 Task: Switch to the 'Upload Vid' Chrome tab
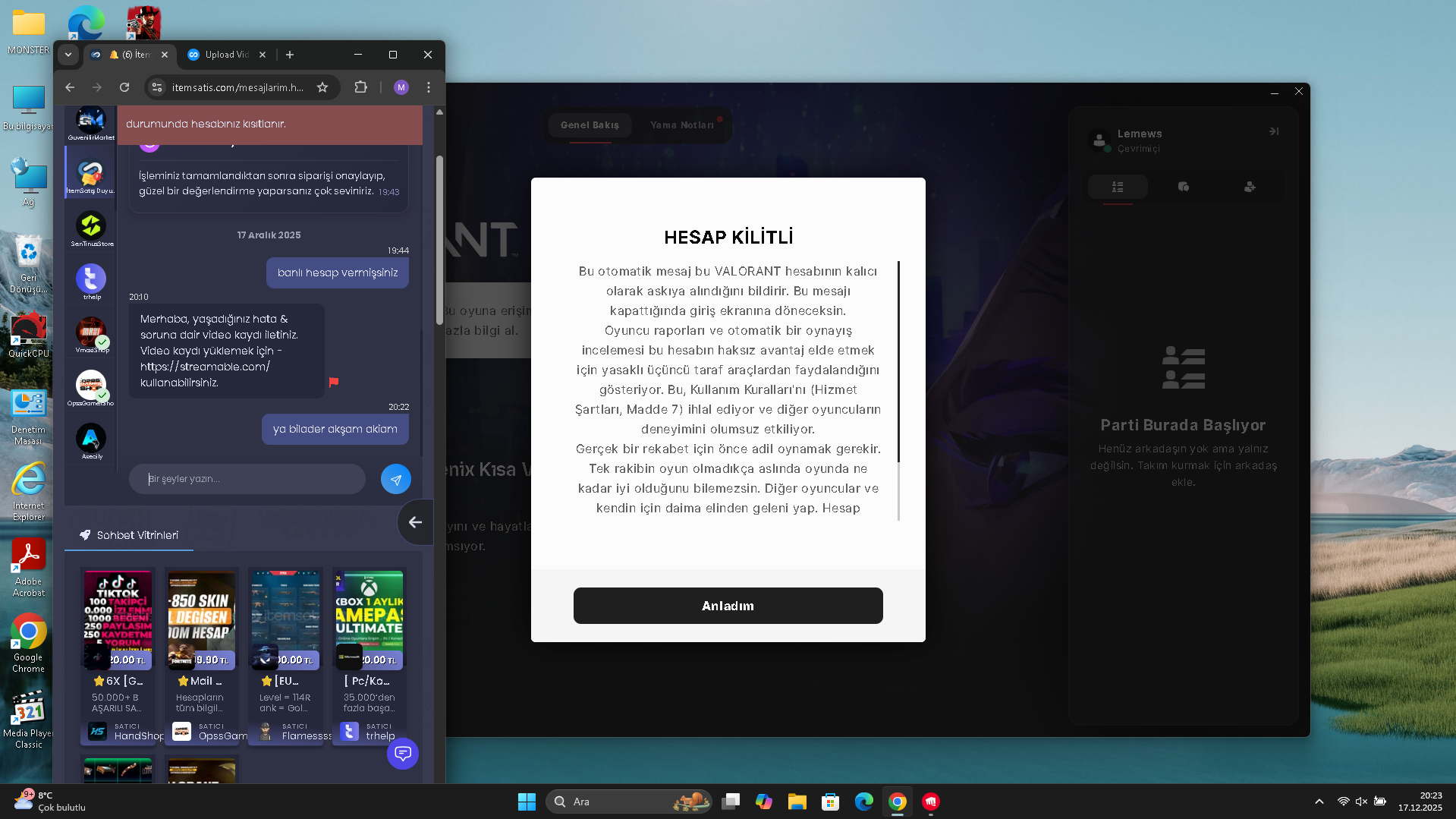tap(226, 55)
